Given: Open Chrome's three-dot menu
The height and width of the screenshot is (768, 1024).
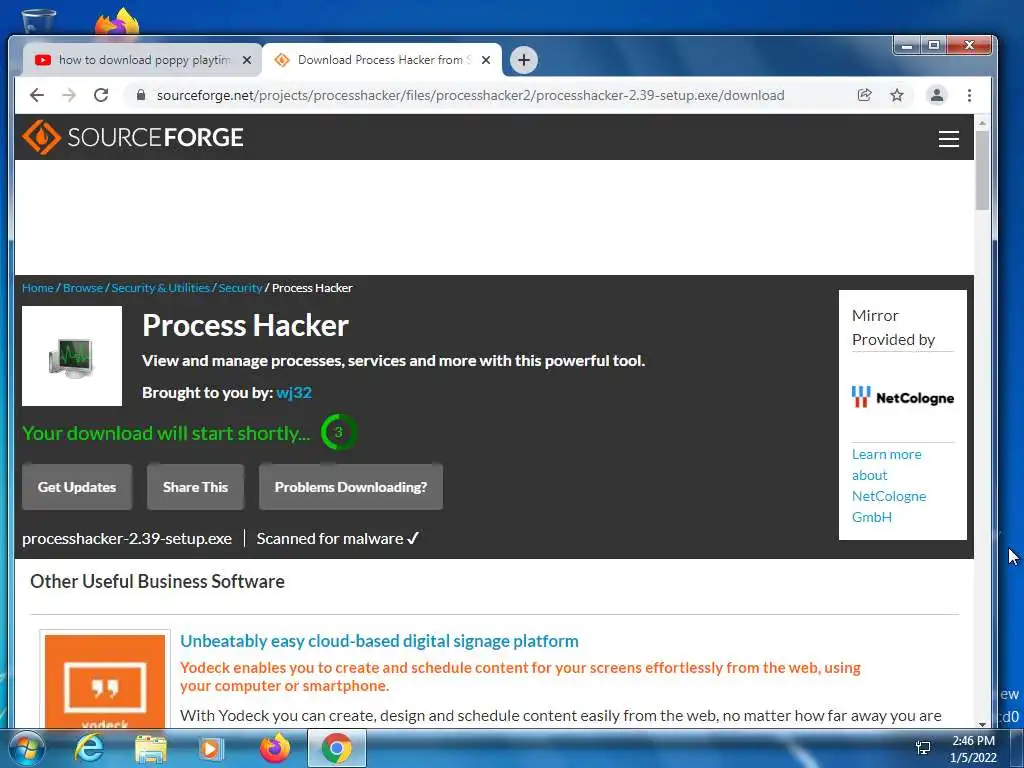Looking at the screenshot, I should point(969,95).
